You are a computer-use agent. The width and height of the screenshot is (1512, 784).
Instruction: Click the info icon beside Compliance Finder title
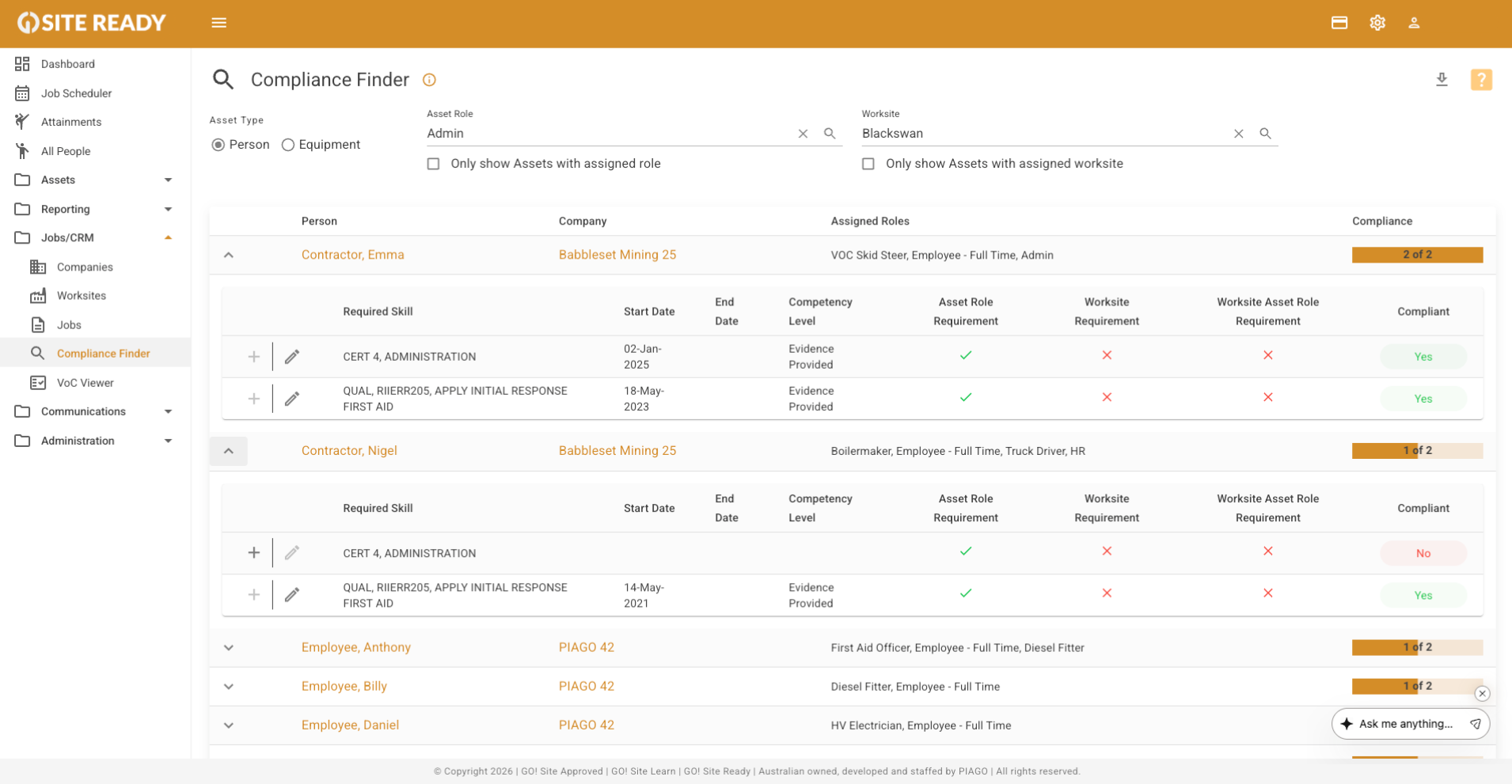click(x=430, y=80)
